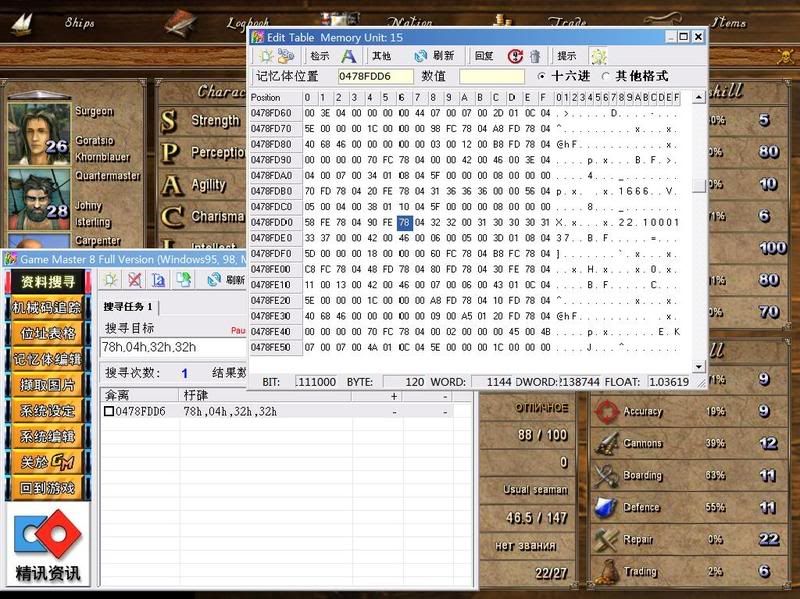Image resolution: width=800 pixels, height=599 pixels.
Task: Click the Strength attribute in the game
Action: pyautogui.click(x=215, y=121)
